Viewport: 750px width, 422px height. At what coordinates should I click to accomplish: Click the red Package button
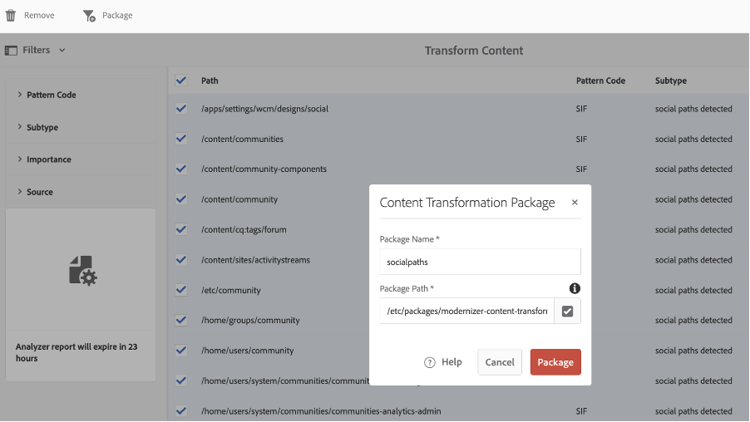click(x=555, y=362)
